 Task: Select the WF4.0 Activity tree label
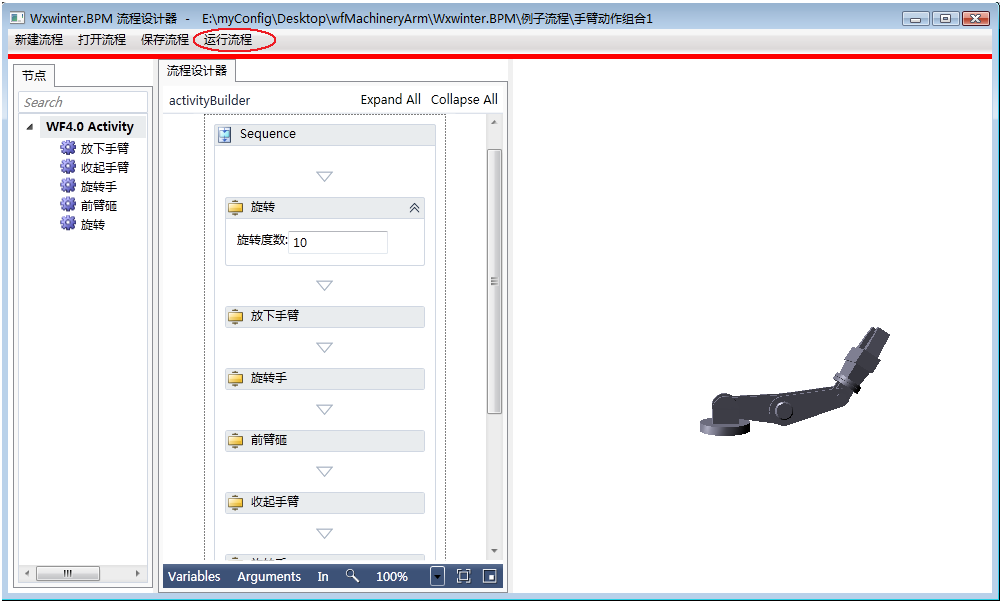point(90,126)
